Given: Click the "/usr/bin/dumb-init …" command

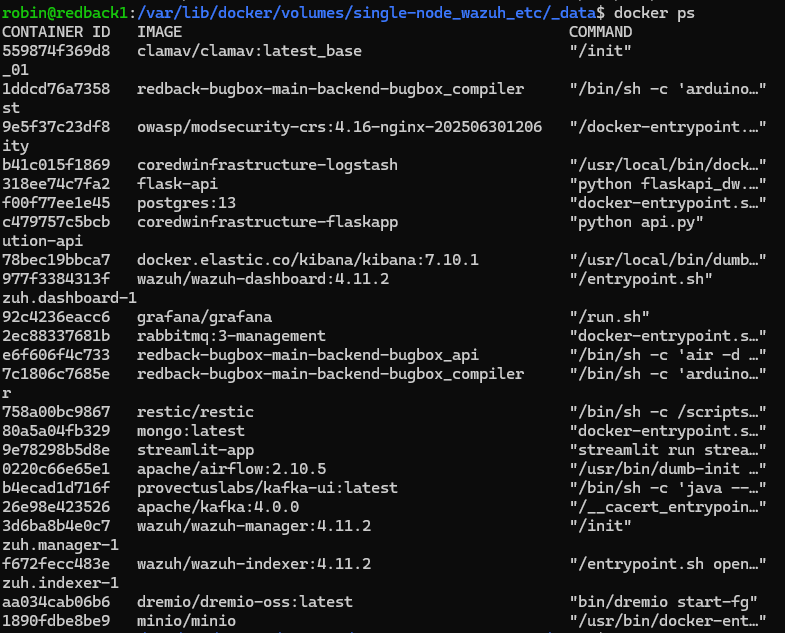Looking at the screenshot, I should pyautogui.click(x=668, y=470).
